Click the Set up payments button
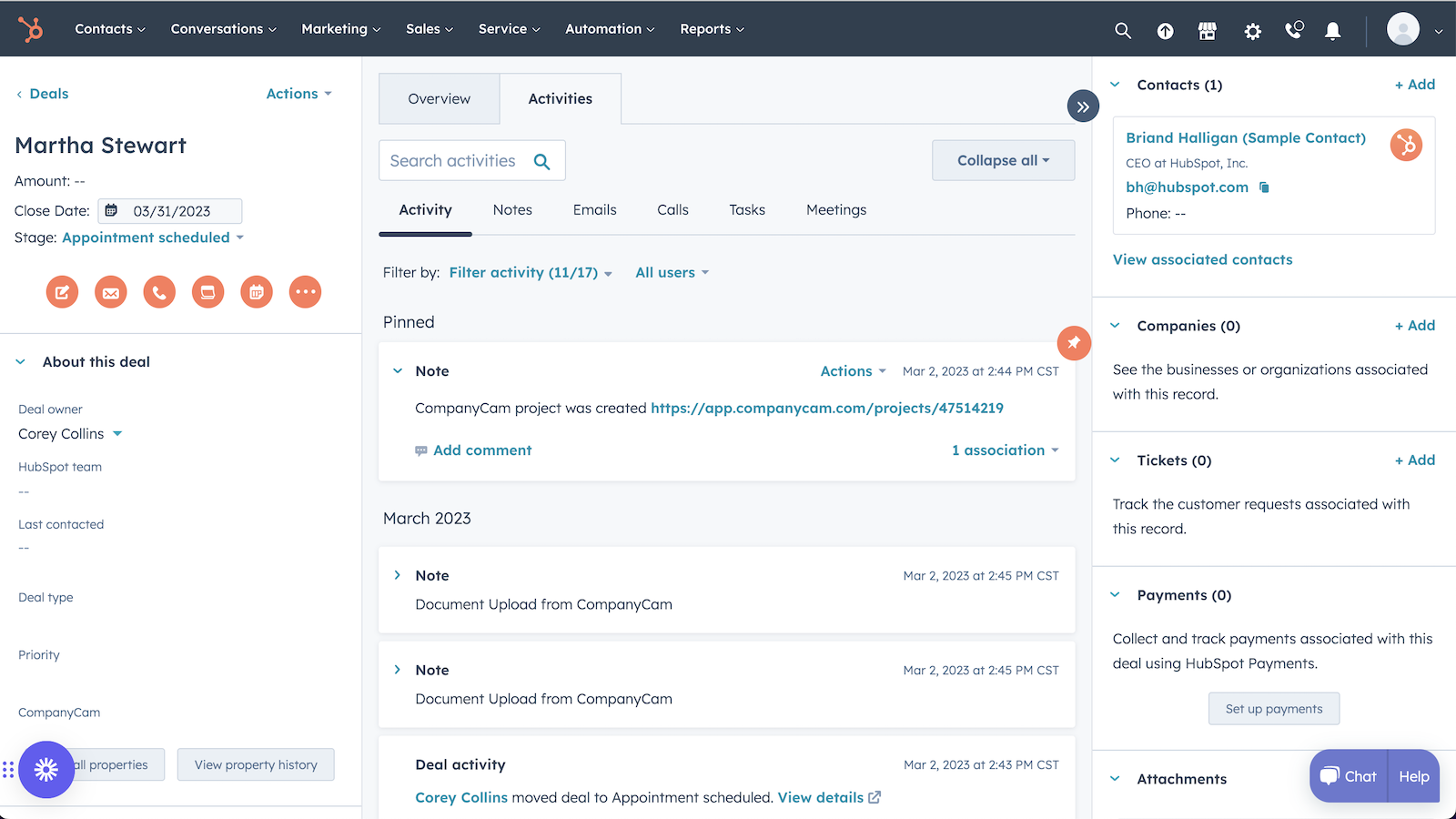 pos(1273,709)
